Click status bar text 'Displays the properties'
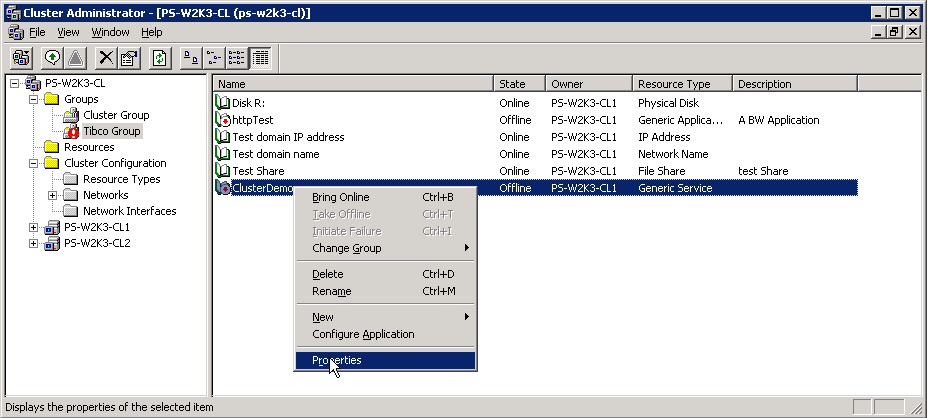Viewport: 928px width, 418px height. (109, 407)
